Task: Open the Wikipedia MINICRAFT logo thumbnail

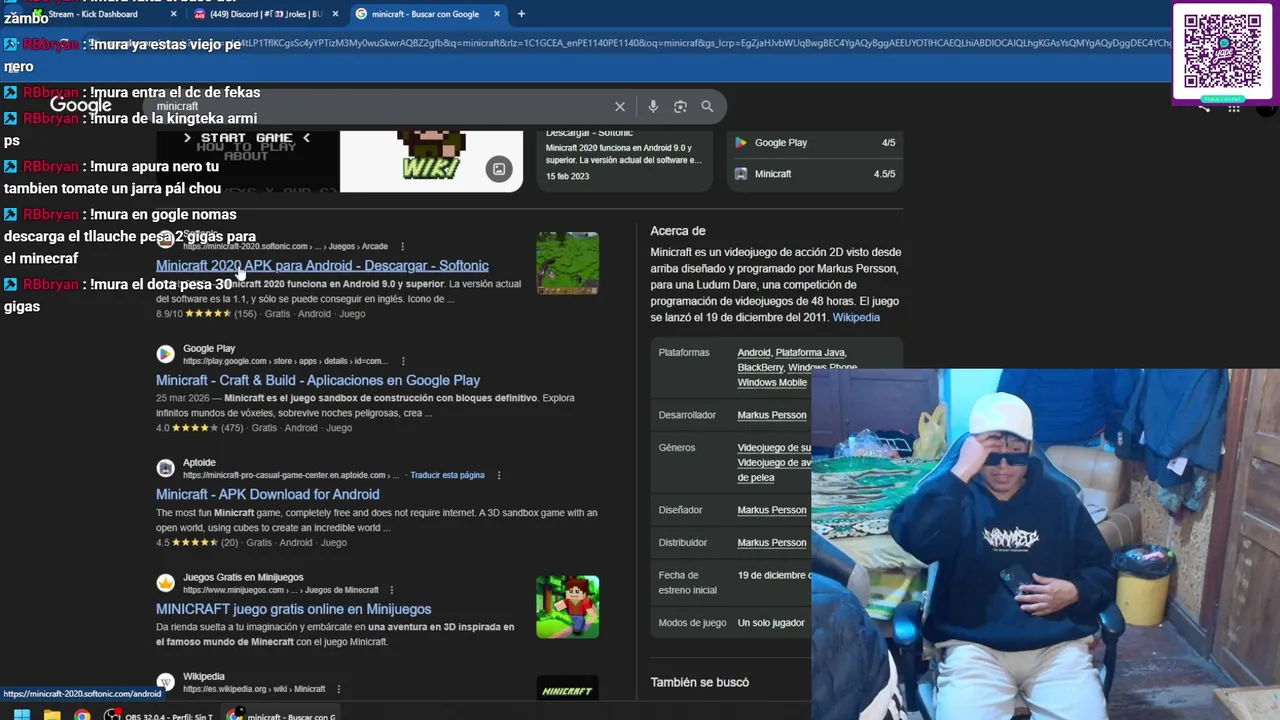Action: pos(567,688)
